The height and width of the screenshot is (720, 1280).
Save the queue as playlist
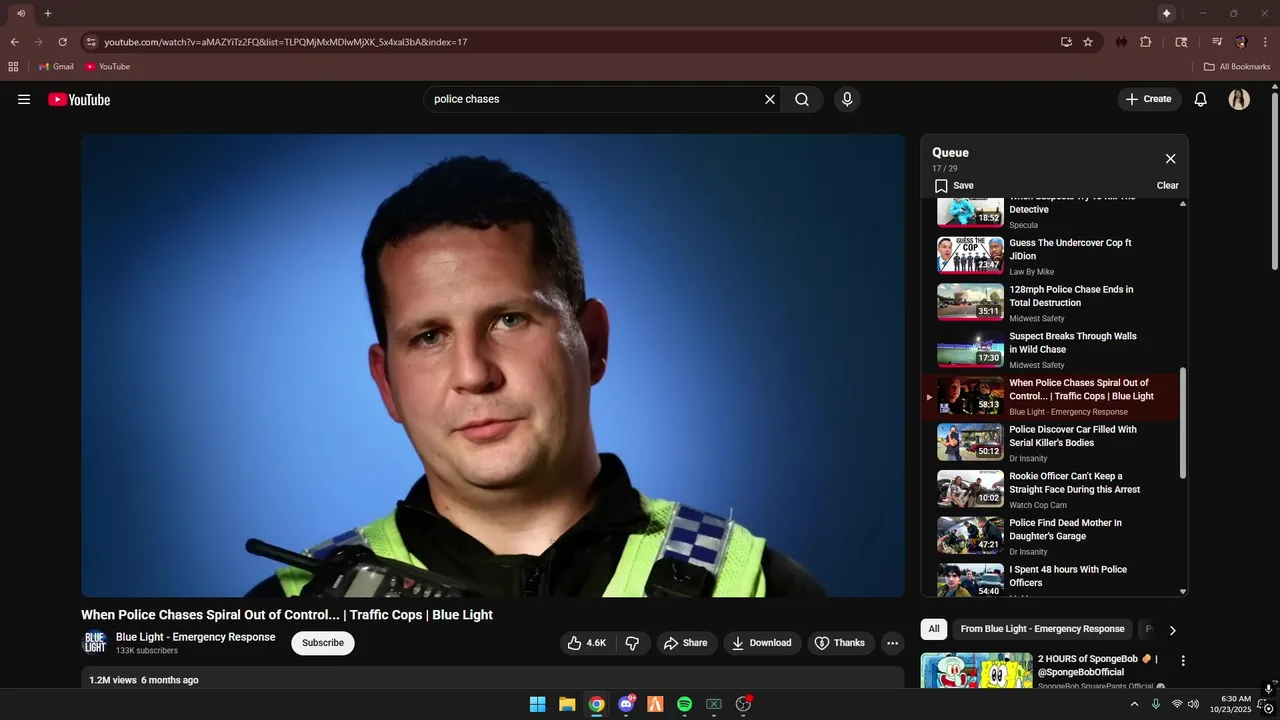tap(954, 185)
